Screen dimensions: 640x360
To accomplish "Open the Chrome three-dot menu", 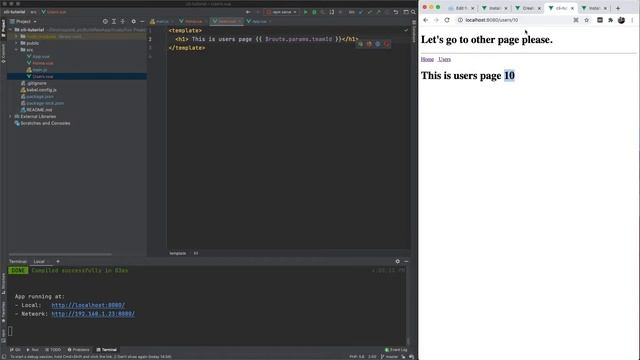I will 632,20.
